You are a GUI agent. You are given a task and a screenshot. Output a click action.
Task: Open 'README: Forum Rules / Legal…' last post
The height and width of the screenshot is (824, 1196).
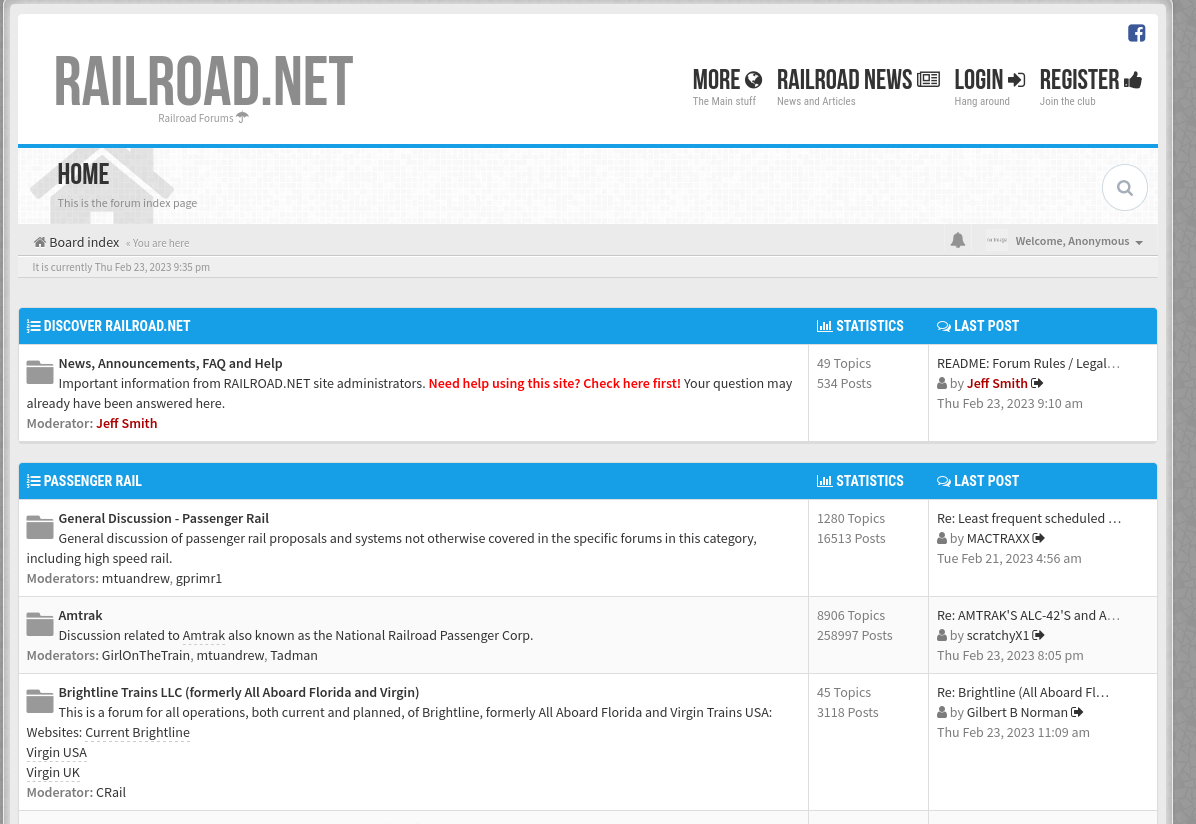tap(1028, 363)
